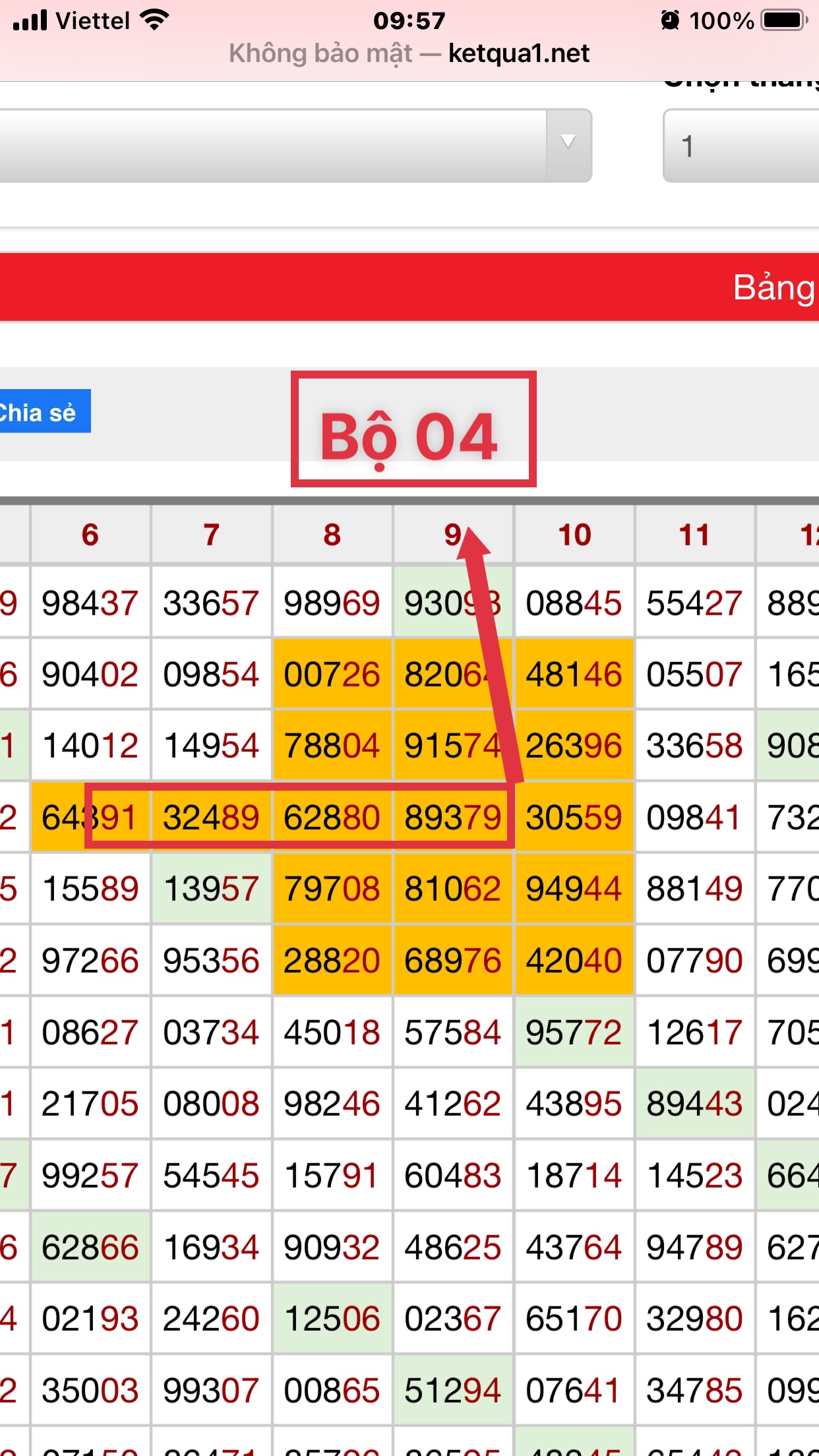Tap the alarm clock status icon
Screen dimensions: 819x1456
click(670, 20)
